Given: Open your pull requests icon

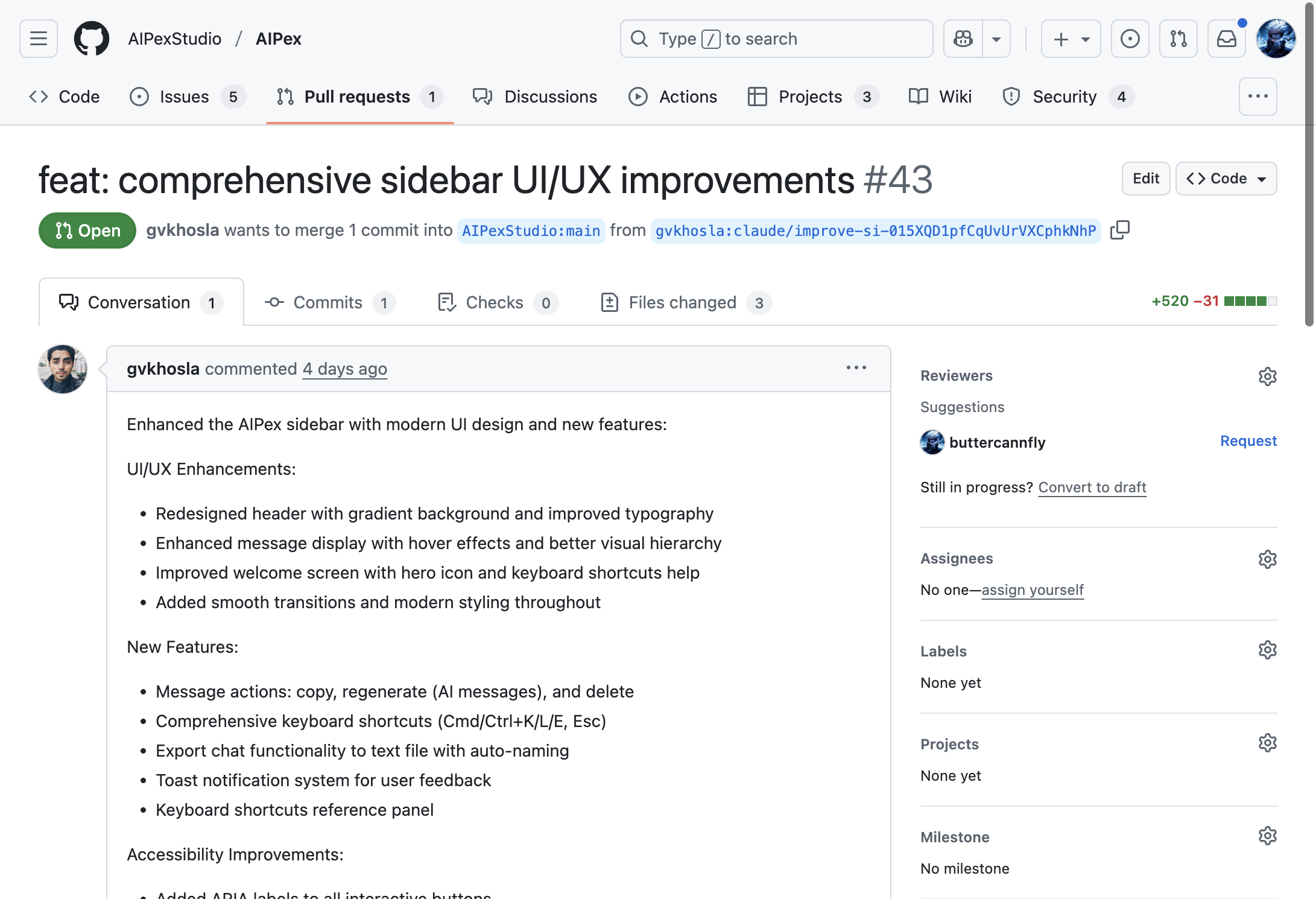Looking at the screenshot, I should [x=1178, y=39].
